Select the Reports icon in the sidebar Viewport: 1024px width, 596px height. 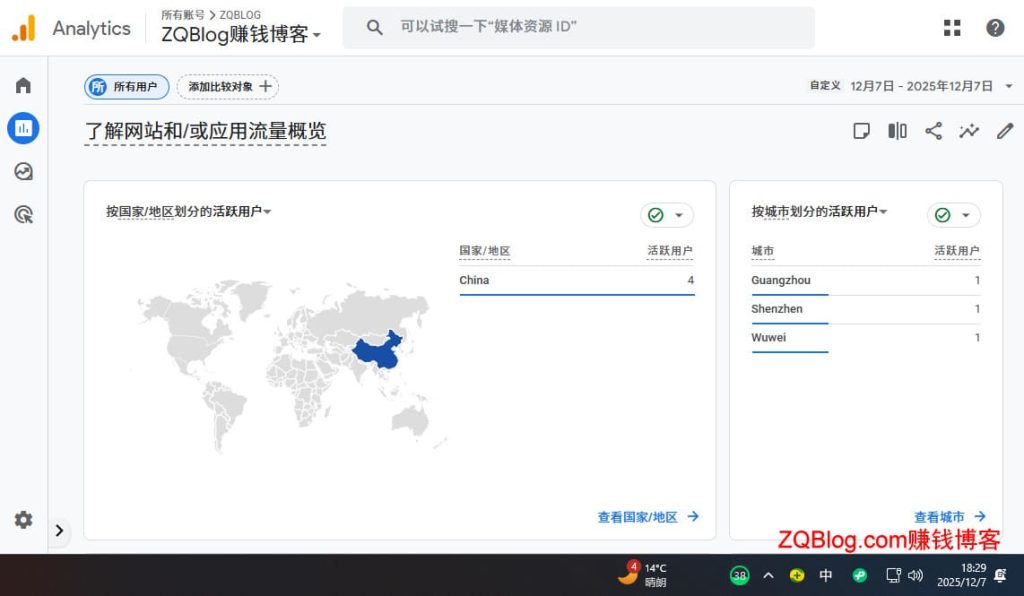[x=22, y=128]
